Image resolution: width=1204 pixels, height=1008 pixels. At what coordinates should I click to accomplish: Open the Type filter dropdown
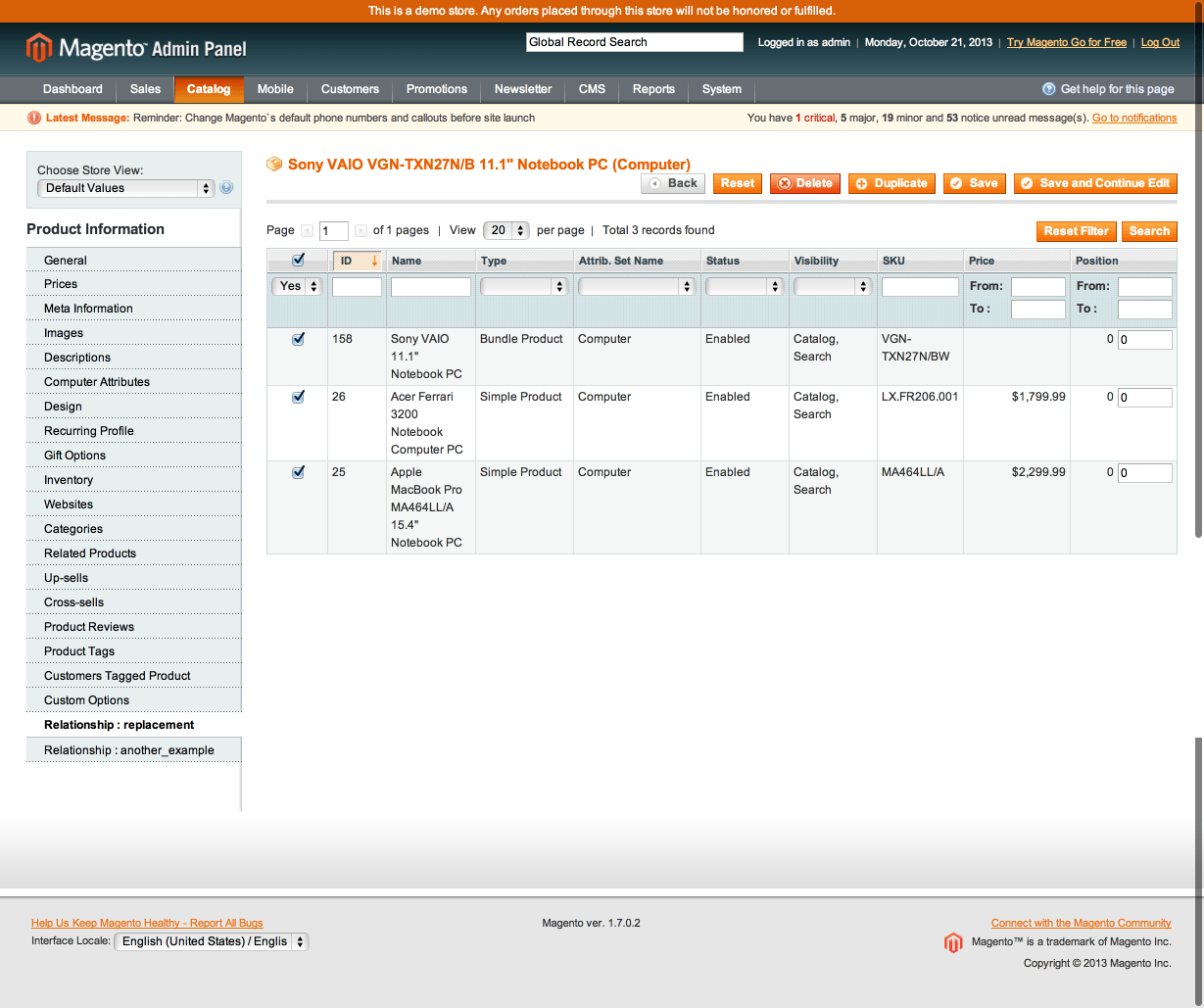[524, 287]
